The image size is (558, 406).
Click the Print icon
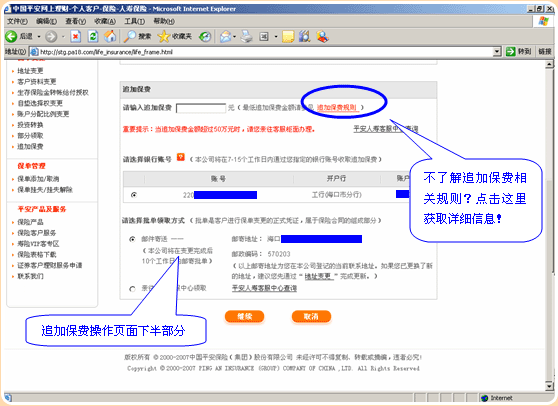pyautogui.click(x=247, y=36)
